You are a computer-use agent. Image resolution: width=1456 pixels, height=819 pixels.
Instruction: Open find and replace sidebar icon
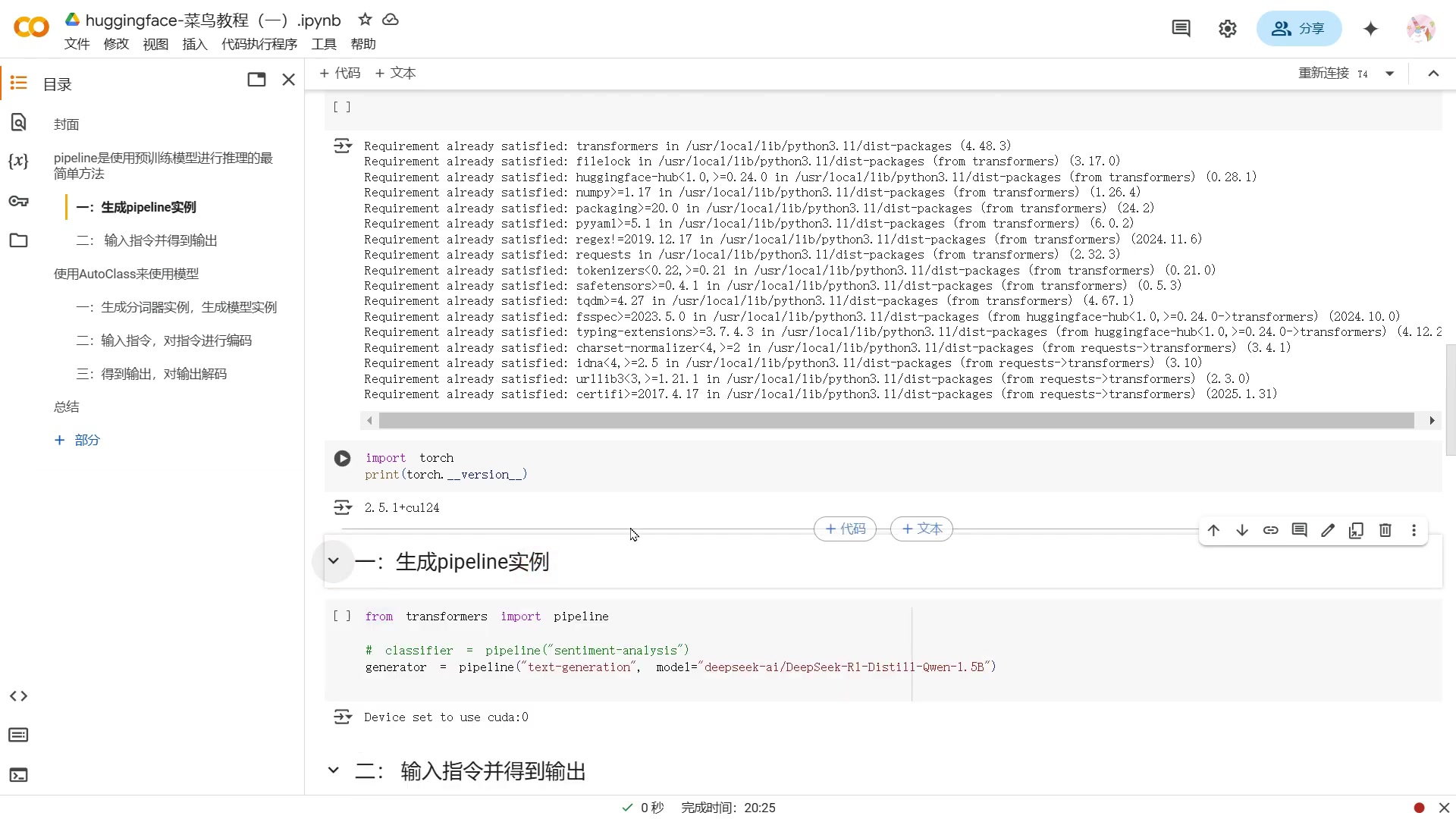(x=19, y=122)
